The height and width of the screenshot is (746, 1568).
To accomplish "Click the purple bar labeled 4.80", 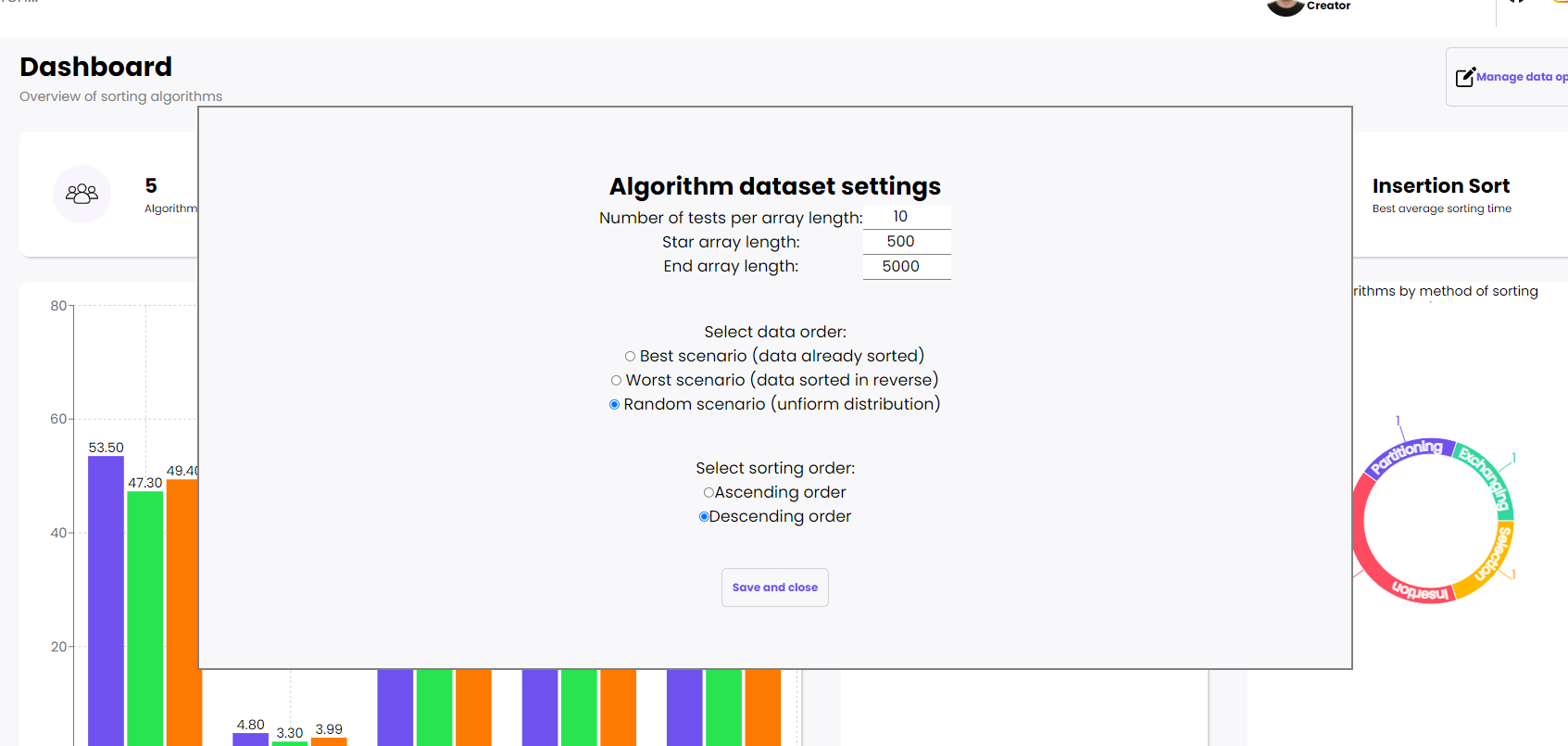I will [x=250, y=740].
